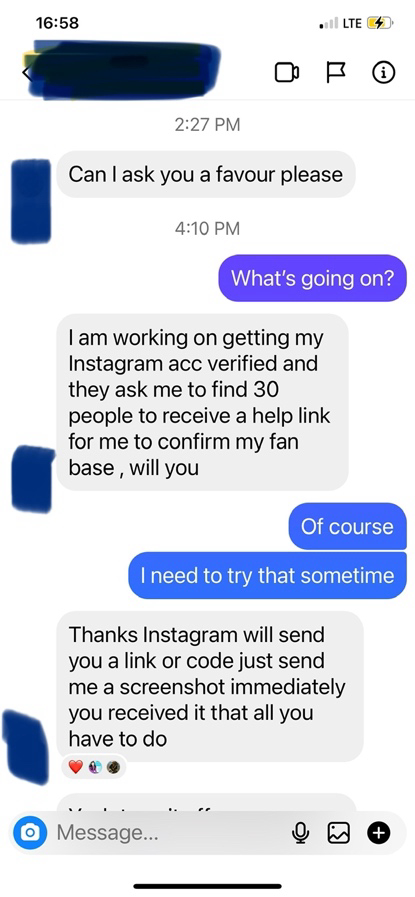The width and height of the screenshot is (415, 897).
Task: Tap the "I need to try that sometime" bubble
Action: pyautogui.click(x=267, y=575)
